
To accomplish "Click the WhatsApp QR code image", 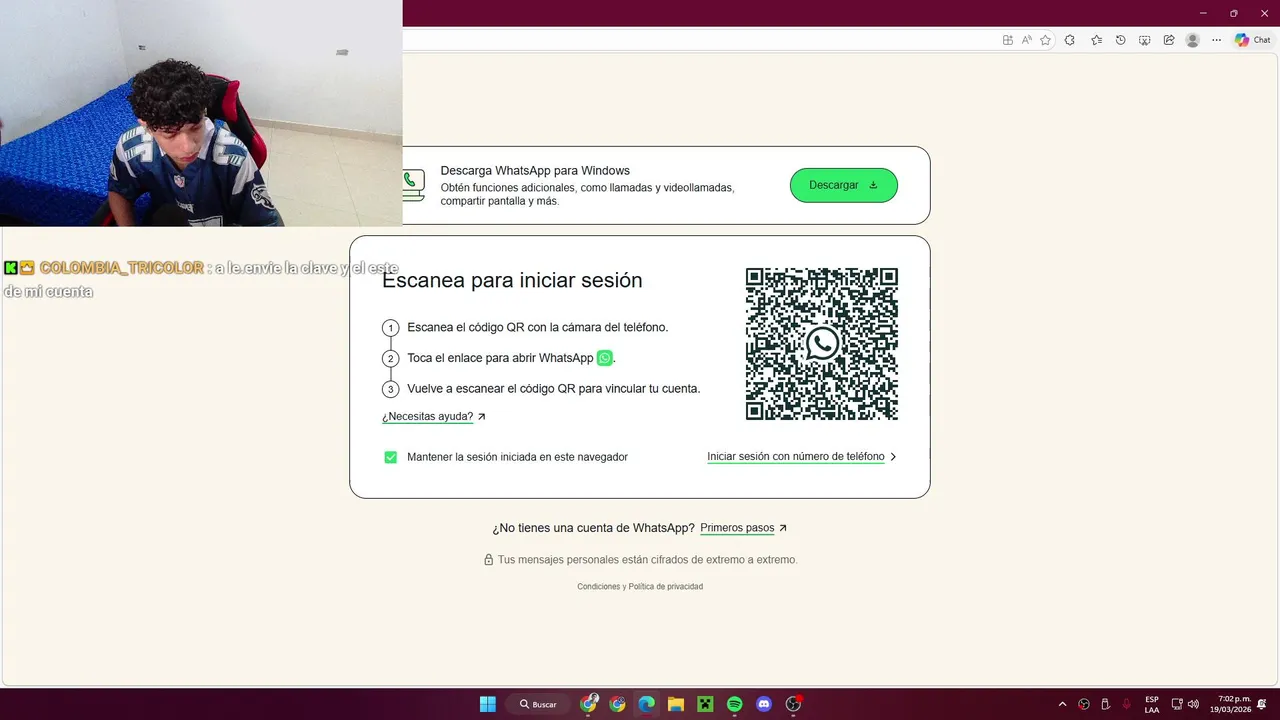I will pos(822,344).
